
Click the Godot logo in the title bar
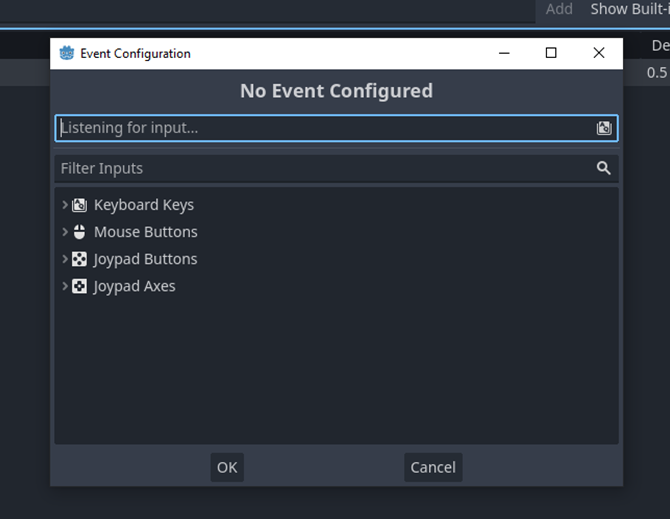tap(67, 54)
